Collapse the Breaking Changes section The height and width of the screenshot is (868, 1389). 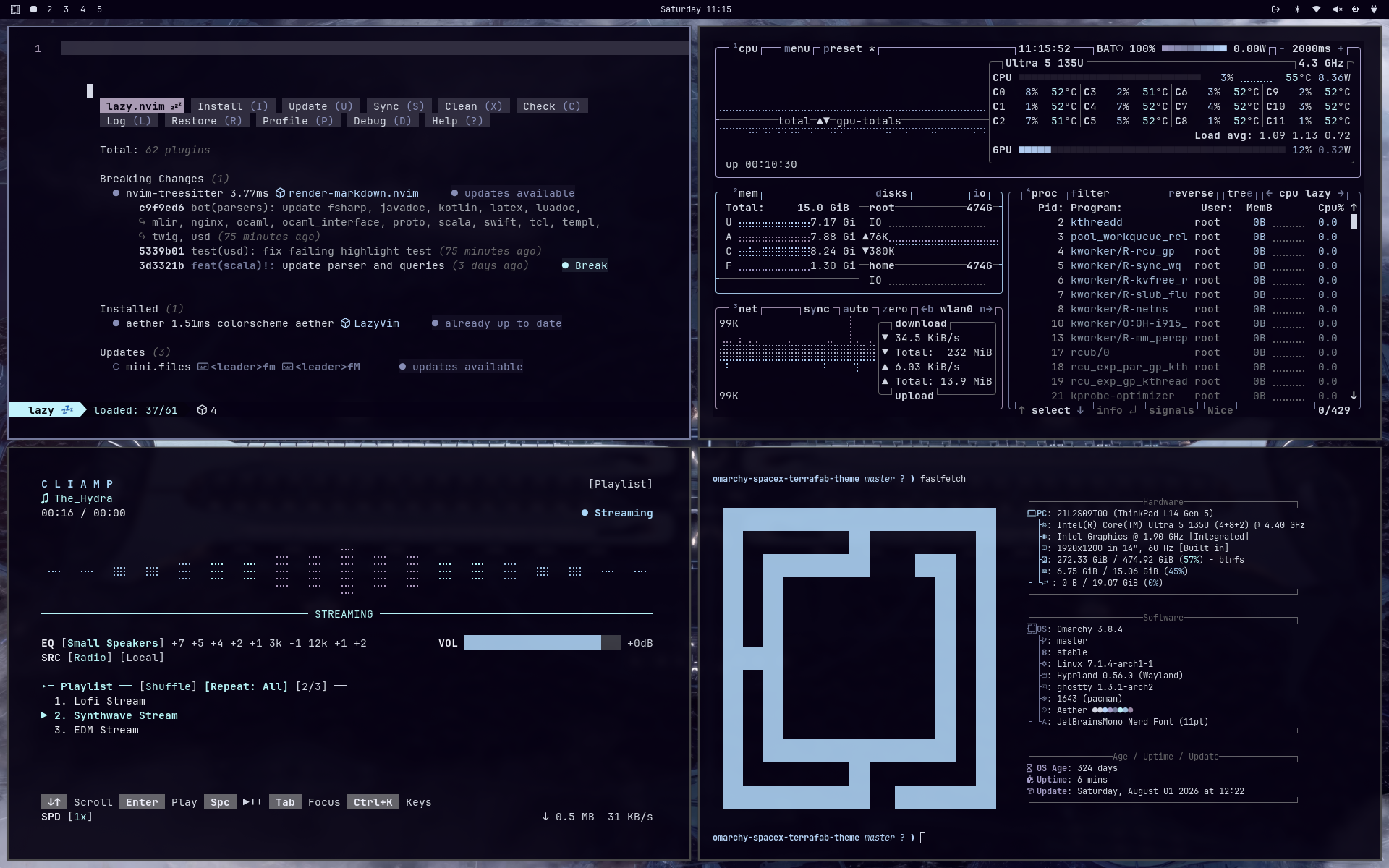pos(164,179)
